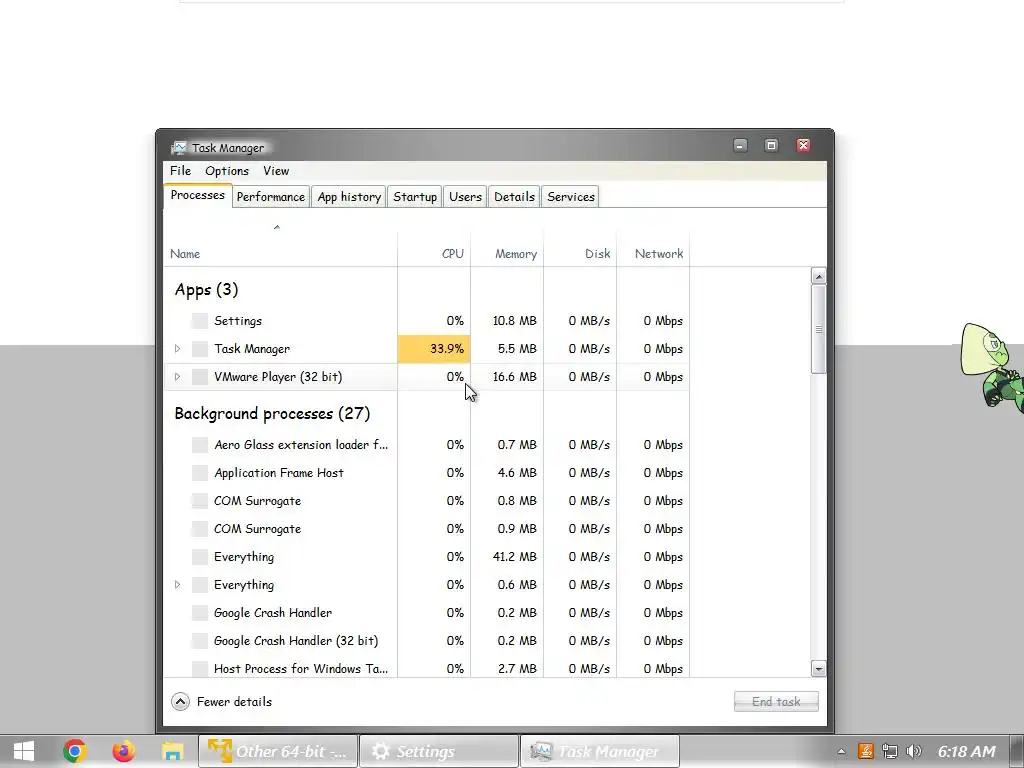Image resolution: width=1024 pixels, height=768 pixels.
Task: Click the VMware Player row icon
Action: tap(200, 377)
